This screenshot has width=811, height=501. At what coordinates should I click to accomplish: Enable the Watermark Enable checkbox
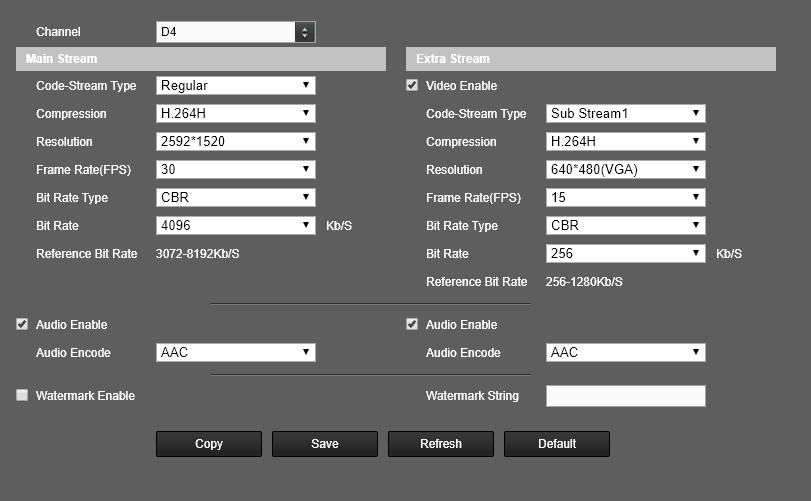22,395
